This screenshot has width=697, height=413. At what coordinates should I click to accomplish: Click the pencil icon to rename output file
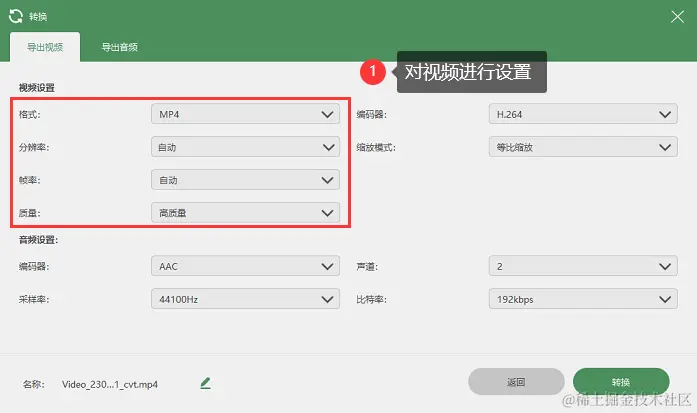[205, 383]
